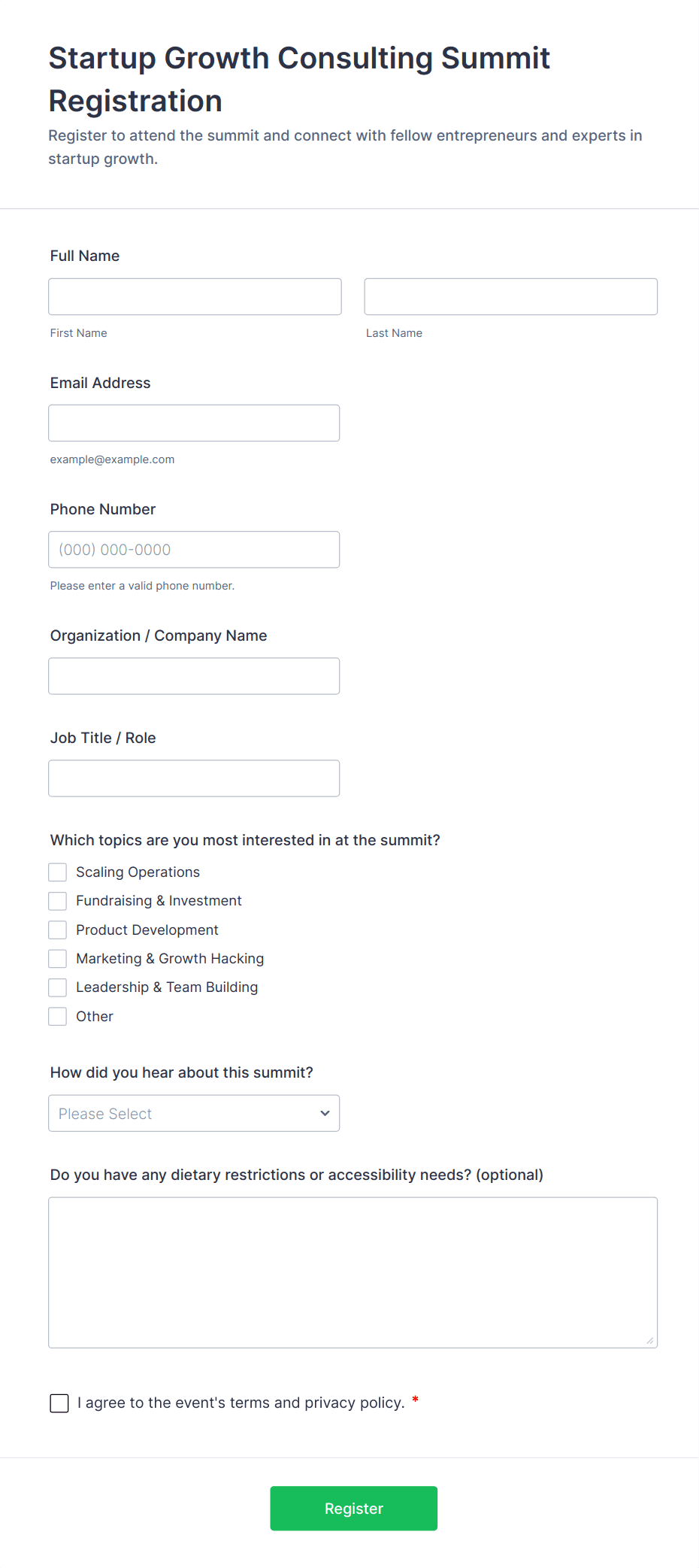
Task: Select the Marketing & Growth Hacking checkbox
Action: click(x=58, y=959)
